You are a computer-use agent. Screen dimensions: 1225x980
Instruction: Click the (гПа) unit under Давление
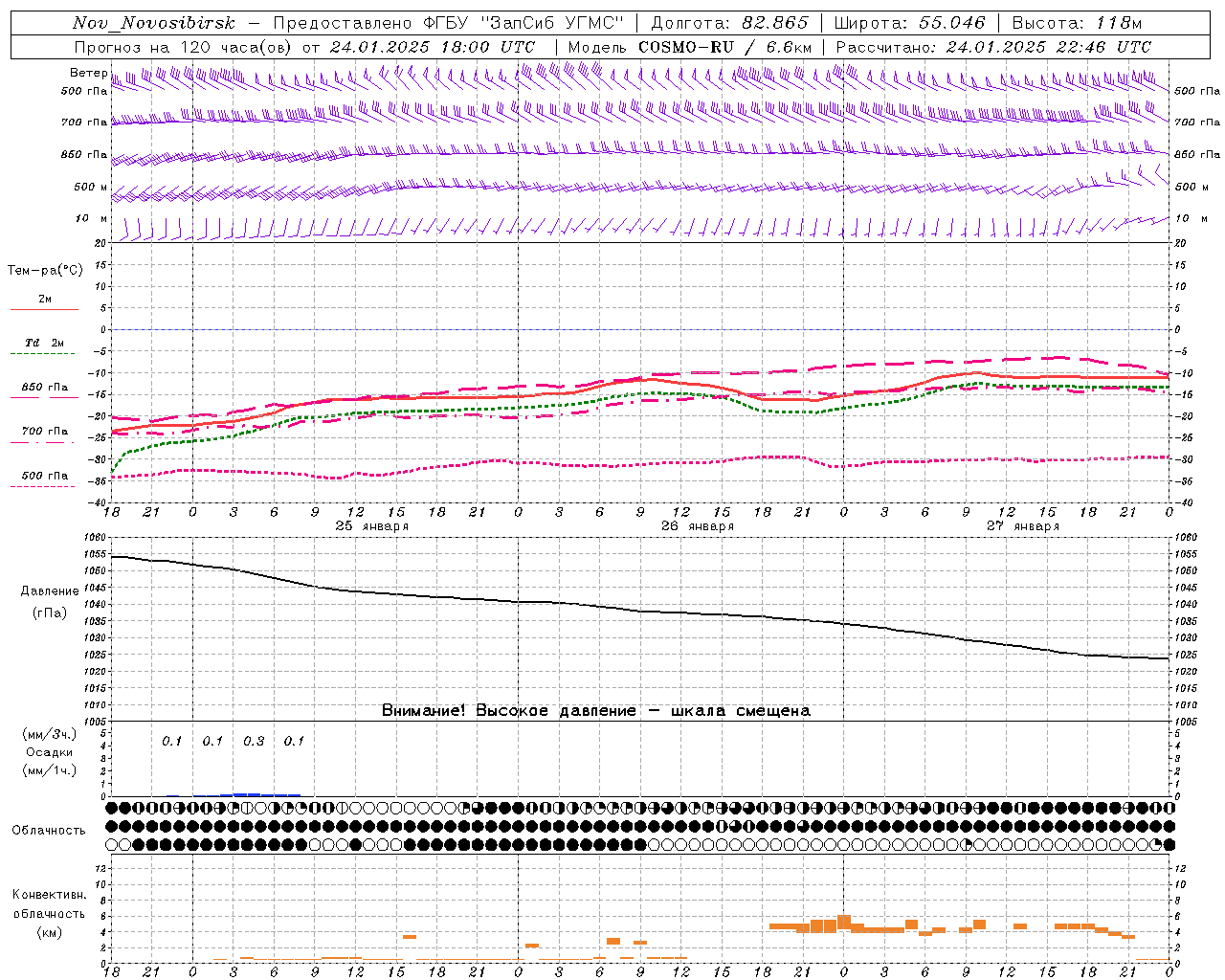[x=50, y=613]
